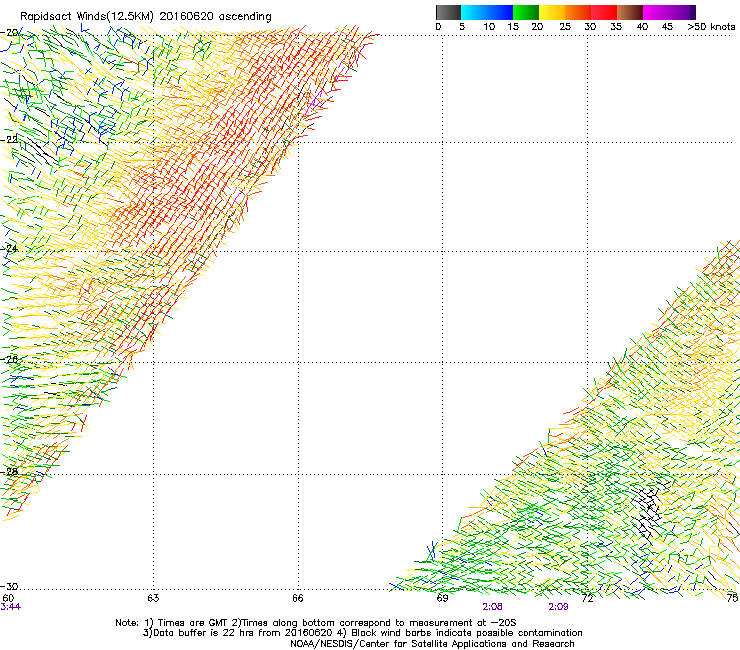This screenshot has height=650, width=740.
Task: Click the brown 35-40 knots legend segment
Action: click(x=630, y=12)
